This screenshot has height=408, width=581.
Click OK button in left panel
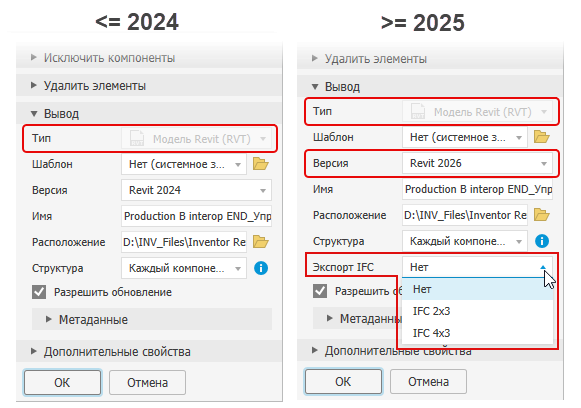pyautogui.click(x=62, y=382)
